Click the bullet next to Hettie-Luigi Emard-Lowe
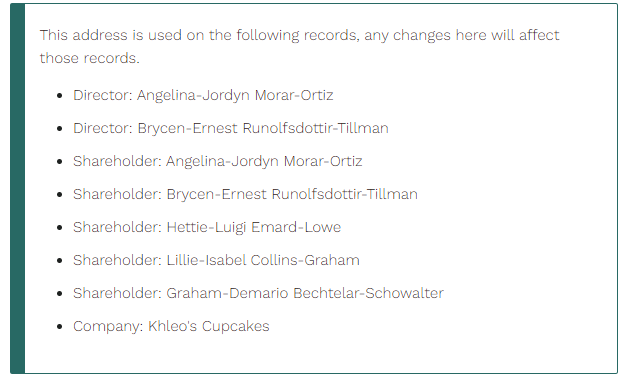 coord(60,228)
